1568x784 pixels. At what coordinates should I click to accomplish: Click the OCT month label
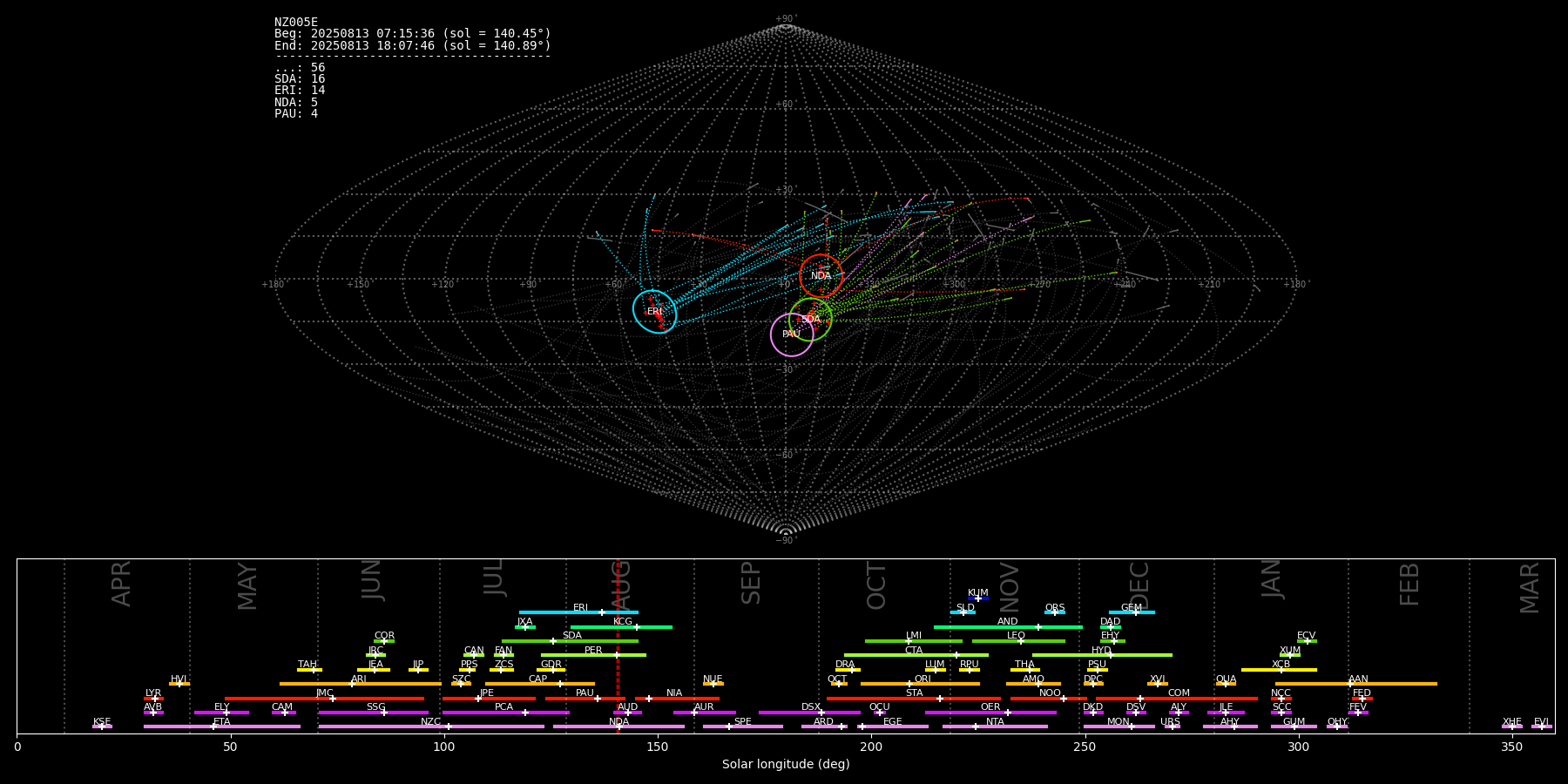[x=876, y=585]
